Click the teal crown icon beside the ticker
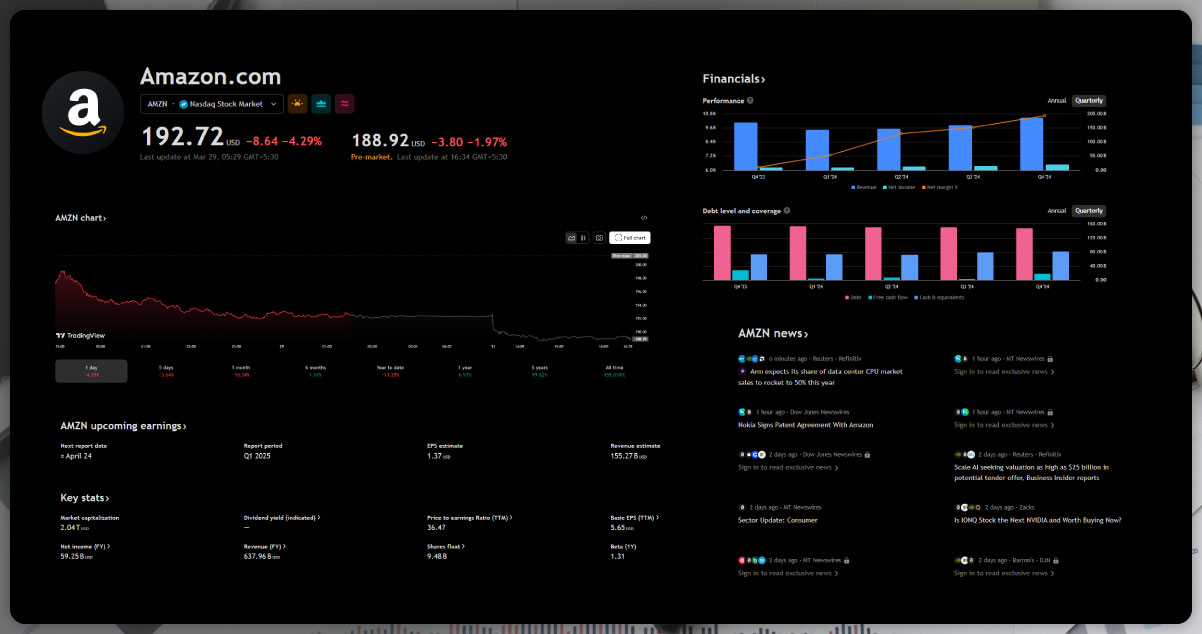 tap(321, 103)
